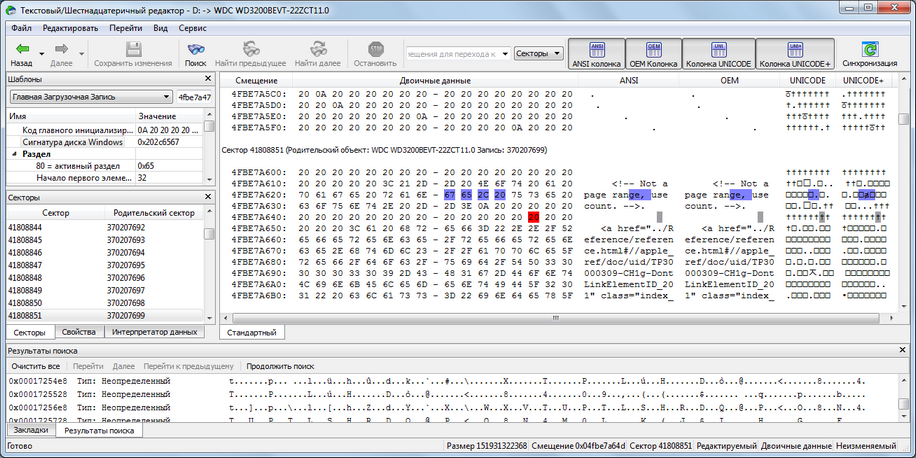Screen dimensions: 916x458
Task: Toggle the ANSI колонка display
Action: tap(596, 54)
